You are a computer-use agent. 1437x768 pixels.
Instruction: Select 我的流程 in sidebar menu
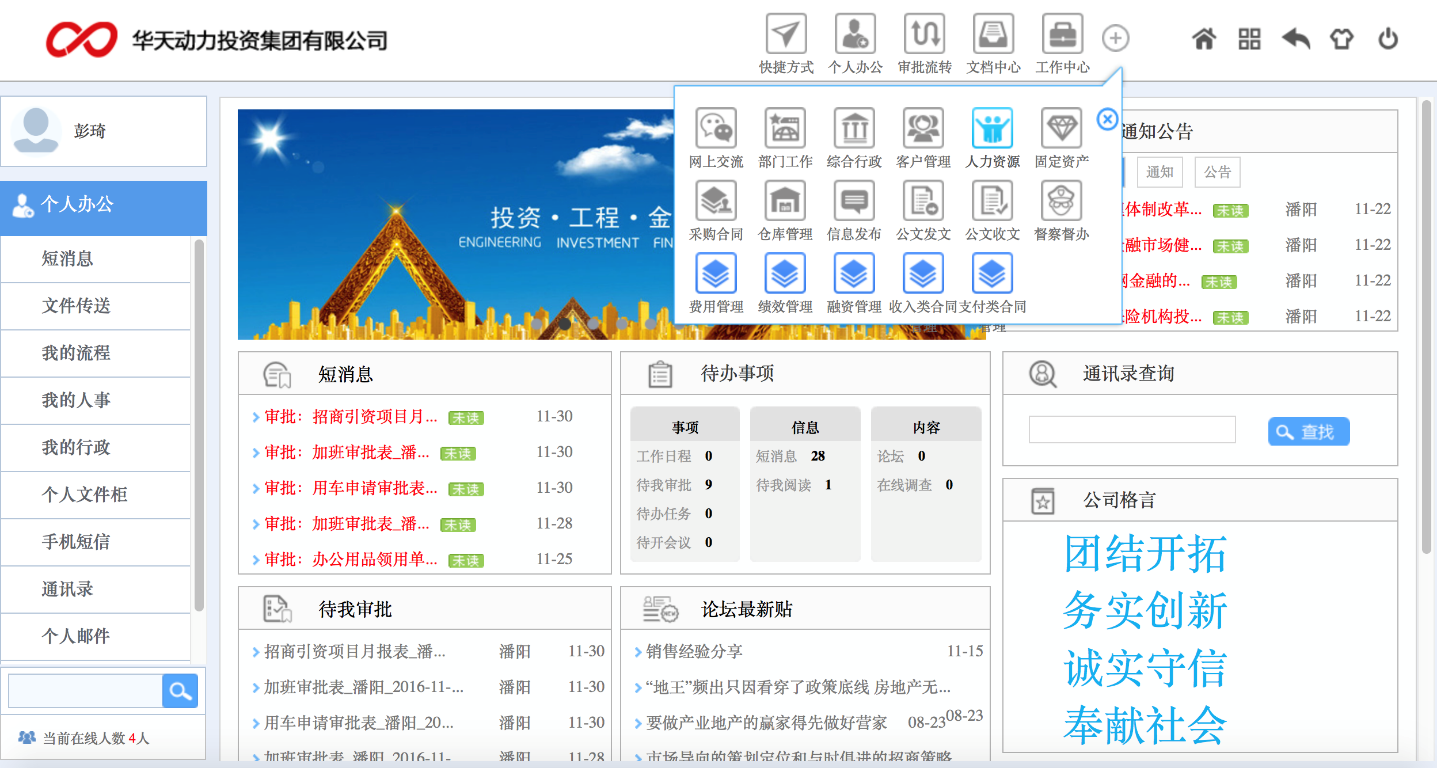point(76,353)
